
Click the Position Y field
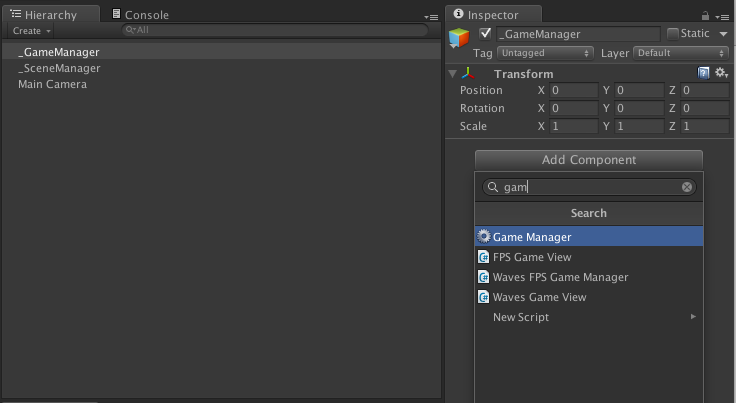pyautogui.click(x=639, y=90)
